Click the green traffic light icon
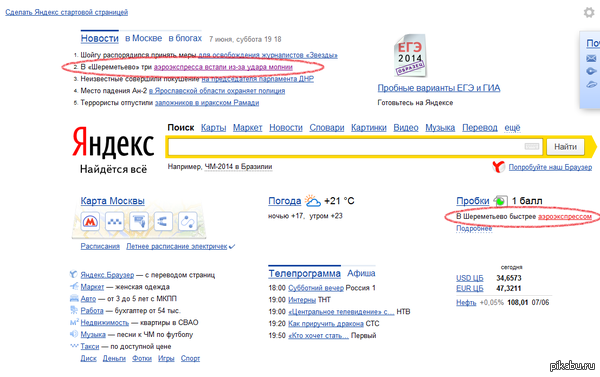The image size is (600, 377). 501,201
